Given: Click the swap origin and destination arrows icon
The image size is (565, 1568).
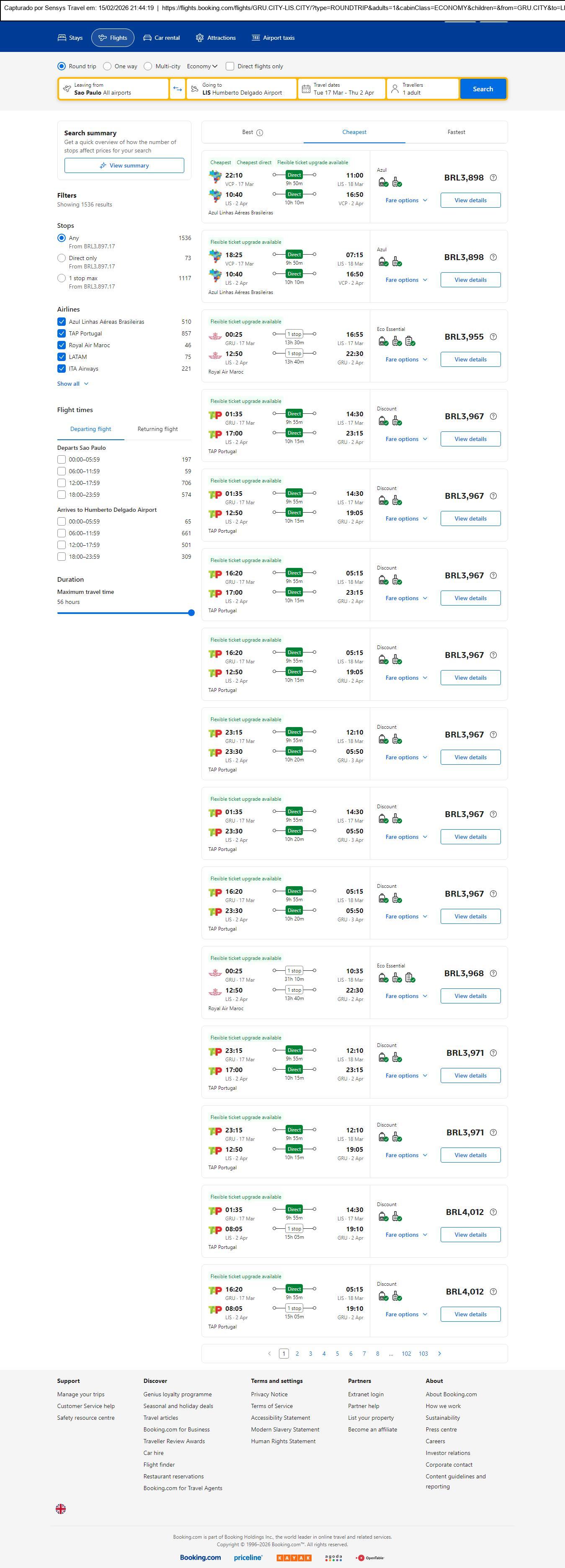Looking at the screenshot, I should click(x=177, y=89).
